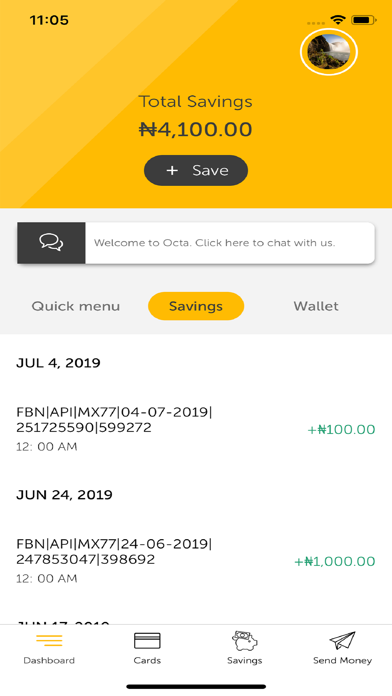Tap the profile avatar picture
Image resolution: width=392 pixels, height=696 pixels.
click(x=329, y=52)
